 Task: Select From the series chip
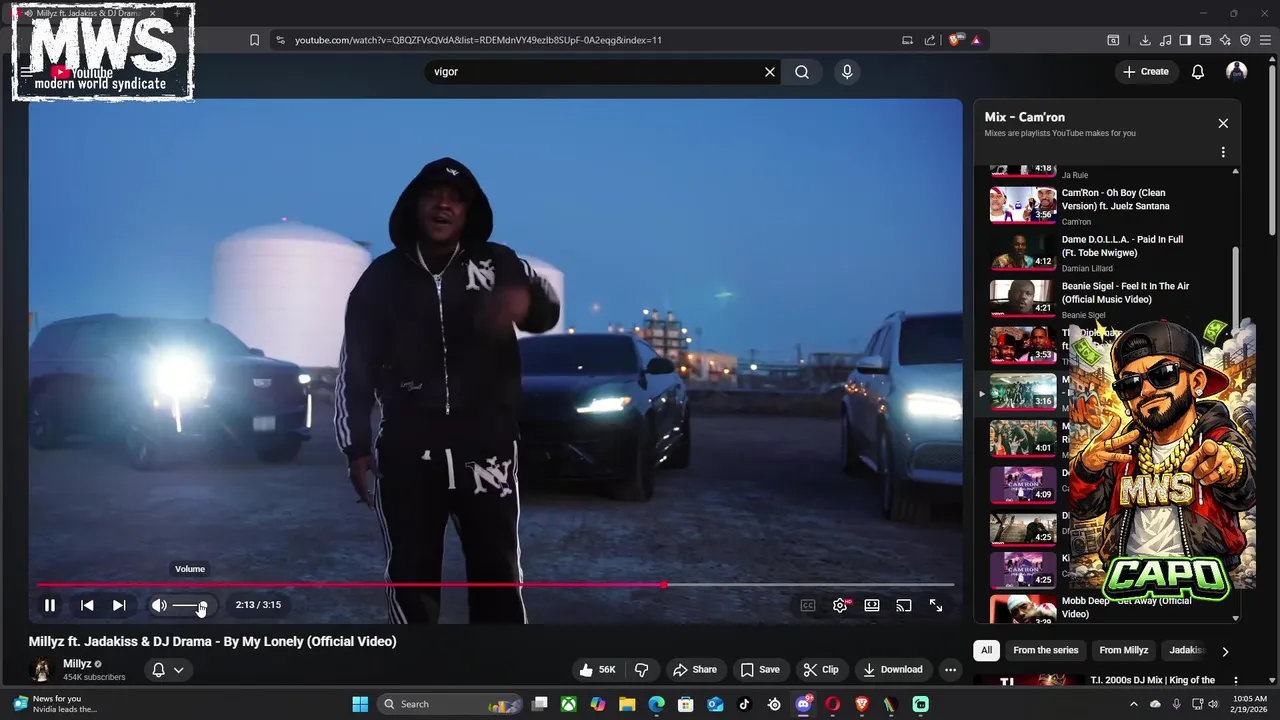pyautogui.click(x=1045, y=650)
